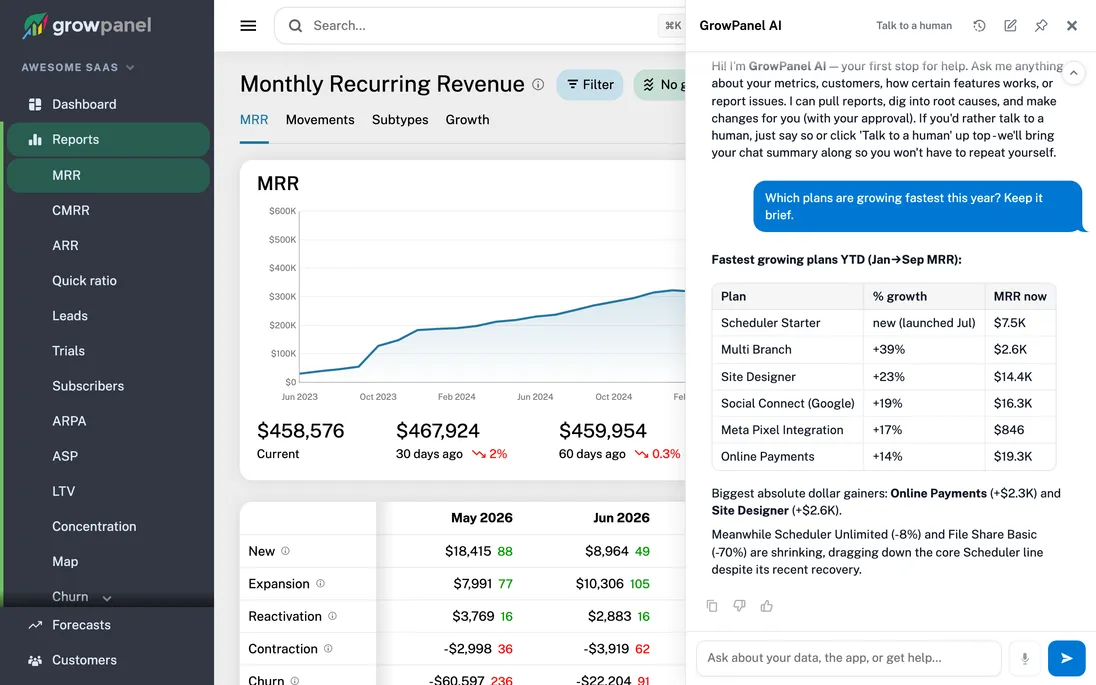Open the hamburger menu icon
This screenshot has width=1096, height=685.
[248, 26]
